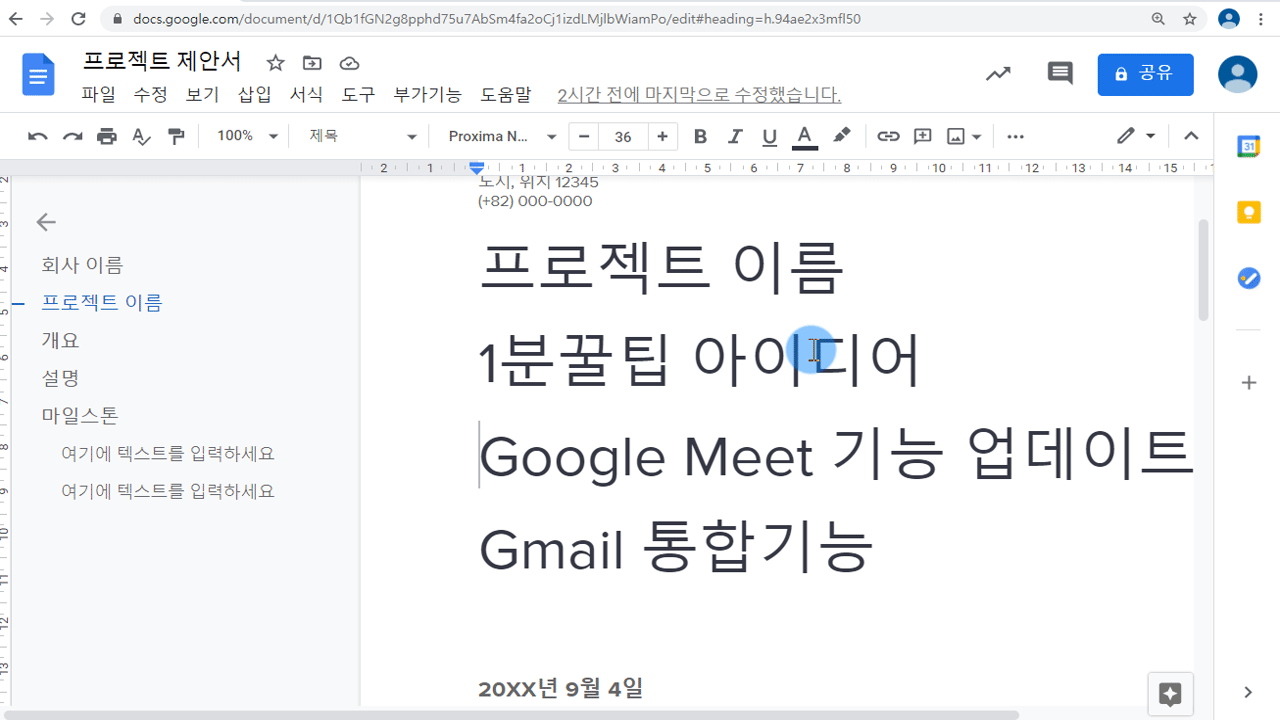
Task: Open the paragraph style 제목 dropdown
Action: (x=363, y=137)
